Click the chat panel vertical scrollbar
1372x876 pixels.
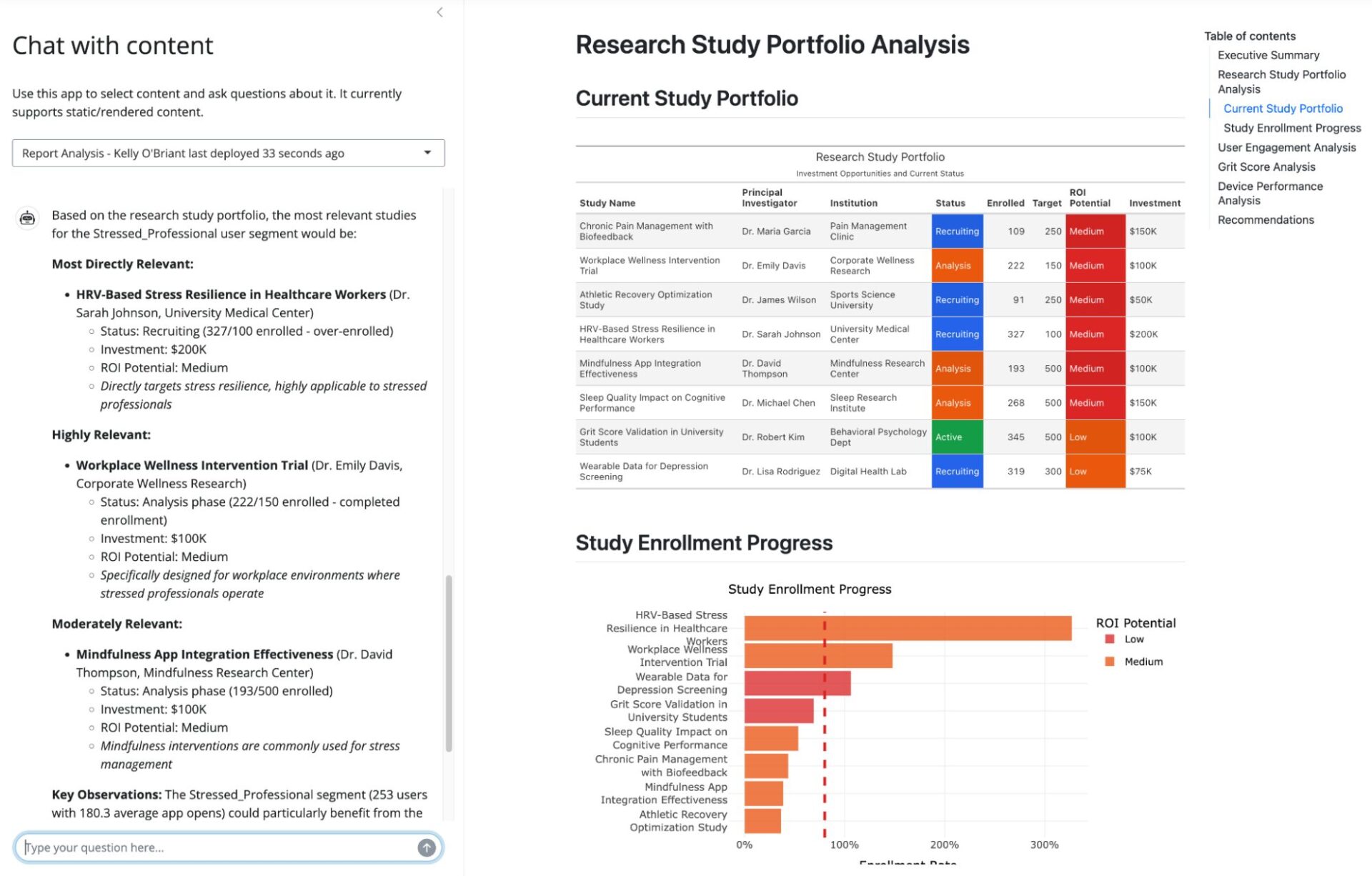[449, 663]
